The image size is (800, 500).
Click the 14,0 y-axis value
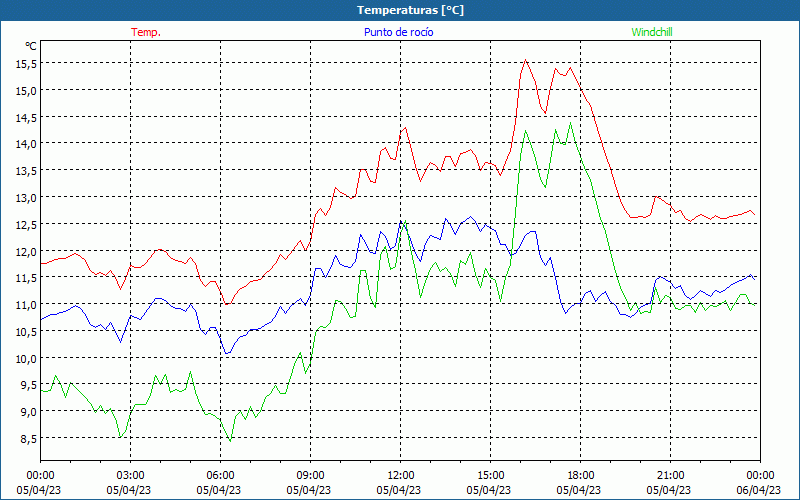27,144
